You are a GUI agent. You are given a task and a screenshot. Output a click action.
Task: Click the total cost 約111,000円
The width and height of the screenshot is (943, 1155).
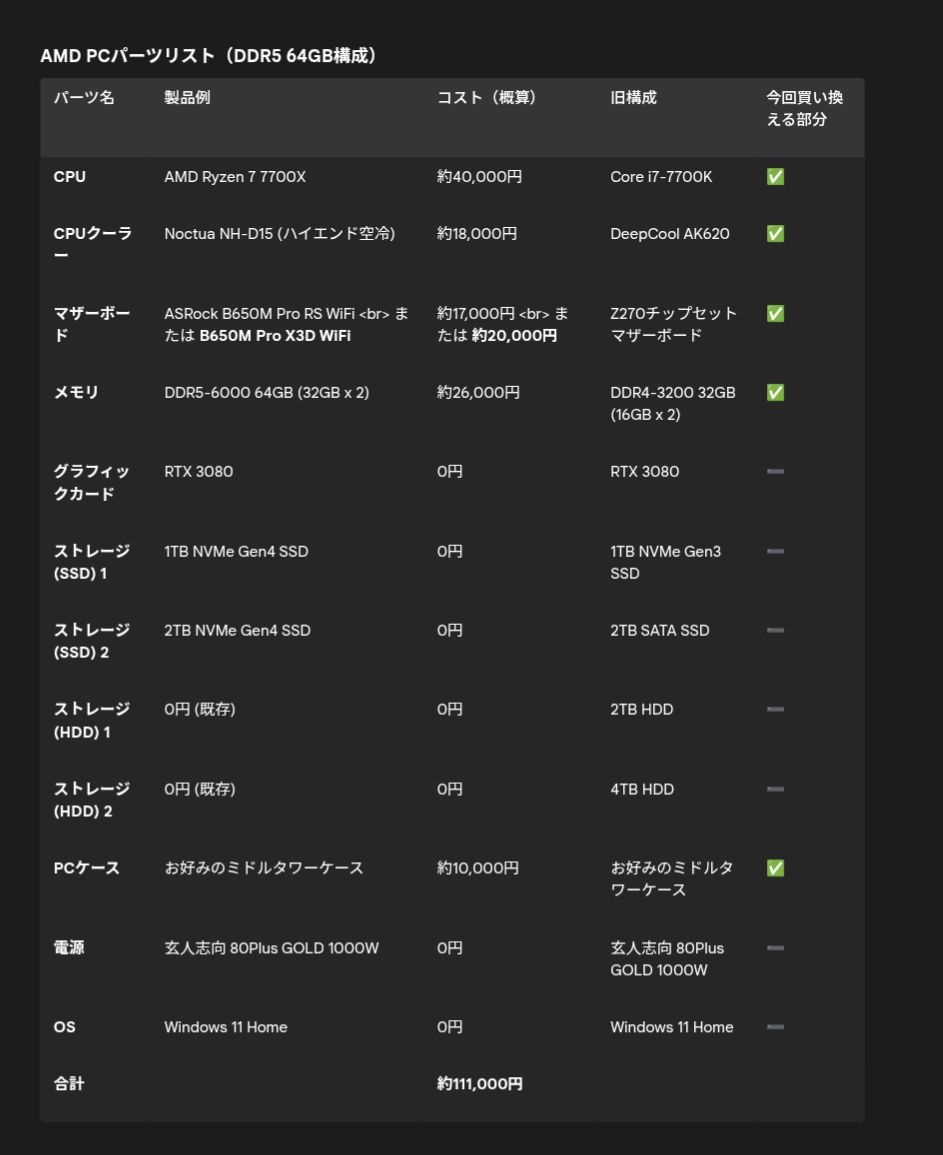click(x=479, y=1084)
